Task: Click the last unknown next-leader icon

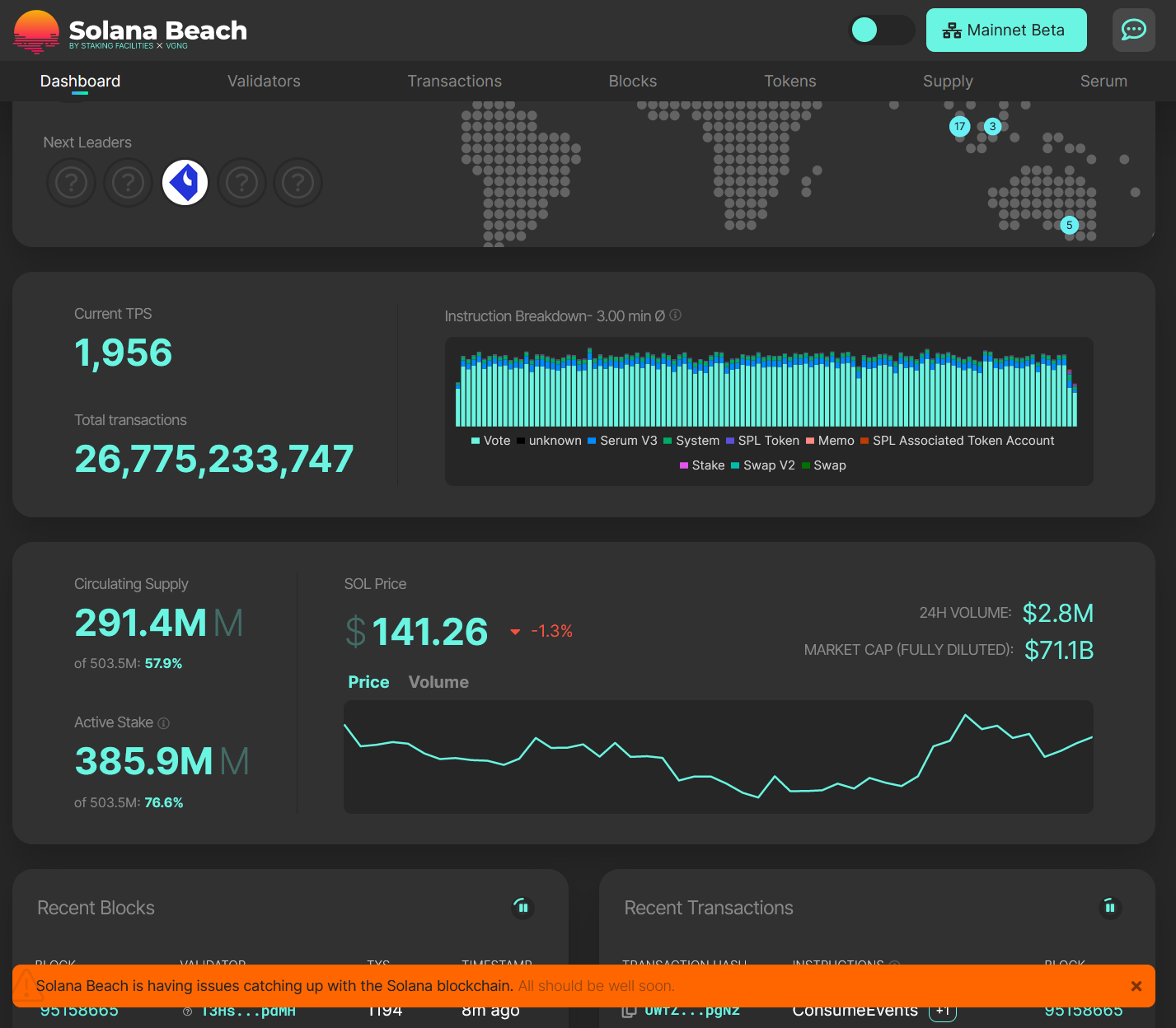Action: [298, 182]
